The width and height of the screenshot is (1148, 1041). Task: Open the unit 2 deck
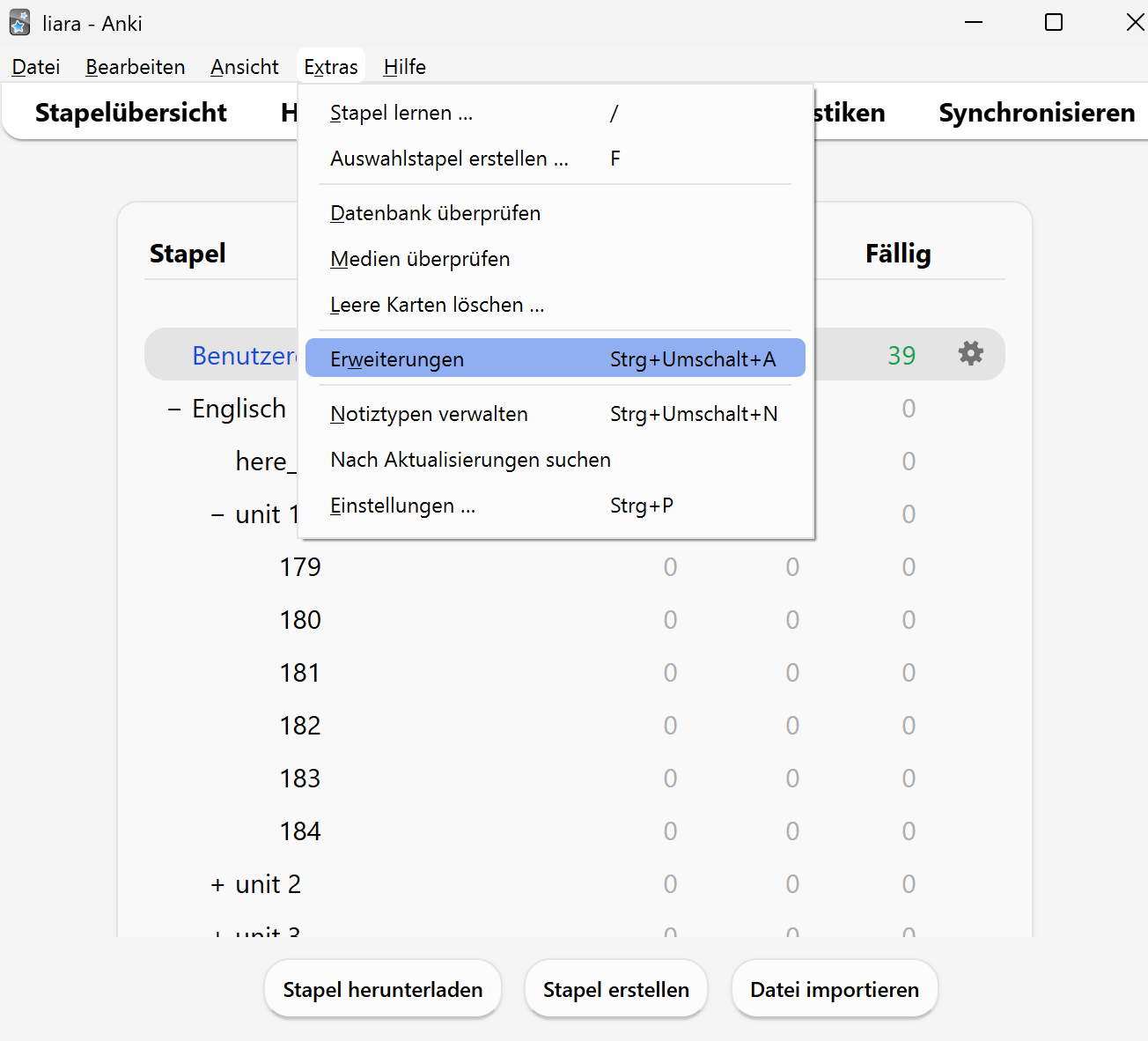point(269,884)
